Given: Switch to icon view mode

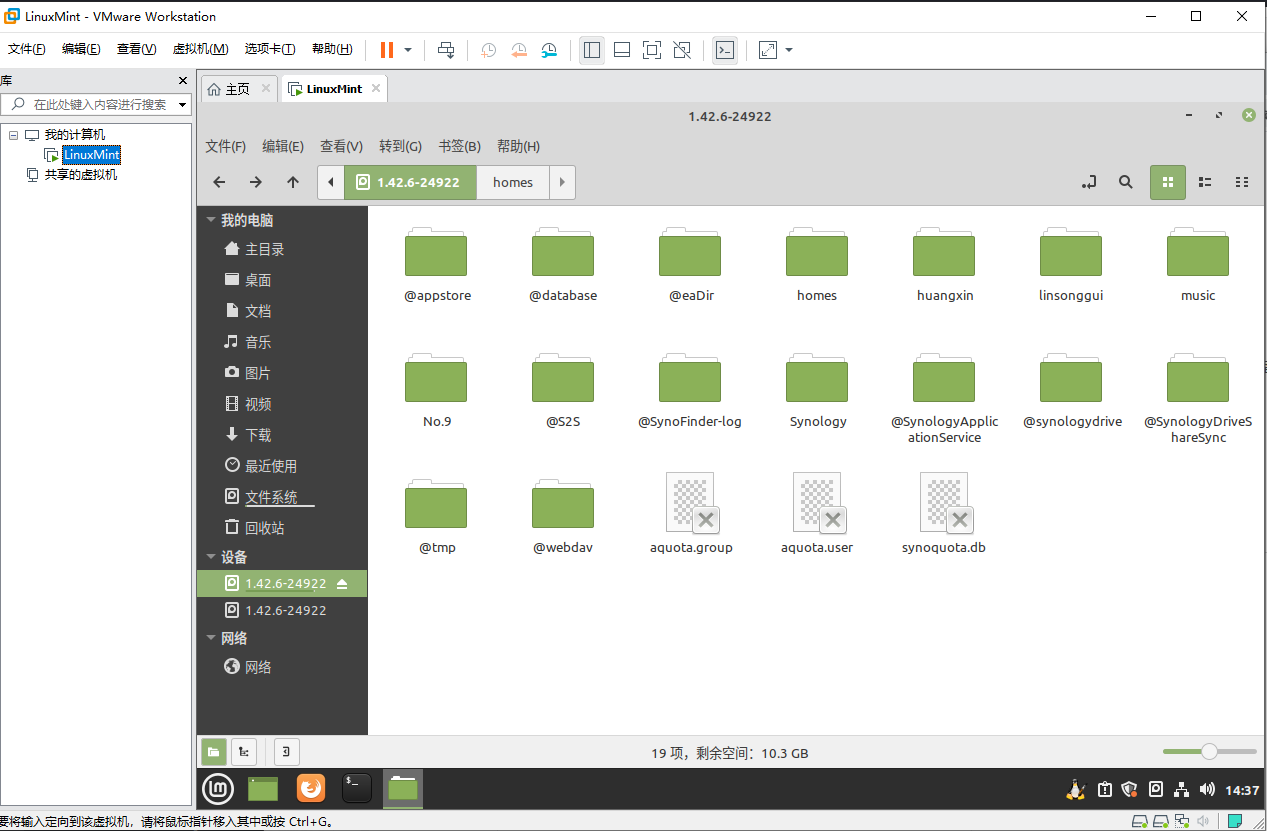Looking at the screenshot, I should pyautogui.click(x=1167, y=182).
